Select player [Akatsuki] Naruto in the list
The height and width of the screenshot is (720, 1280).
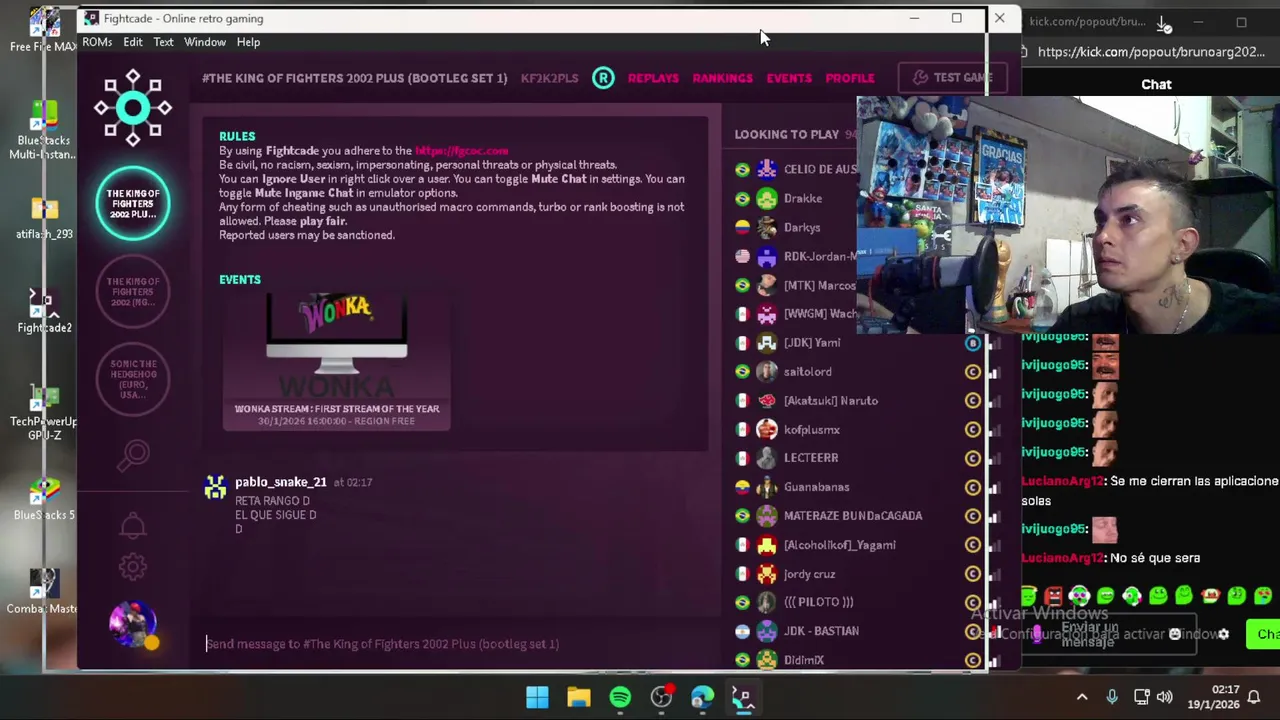tap(831, 401)
